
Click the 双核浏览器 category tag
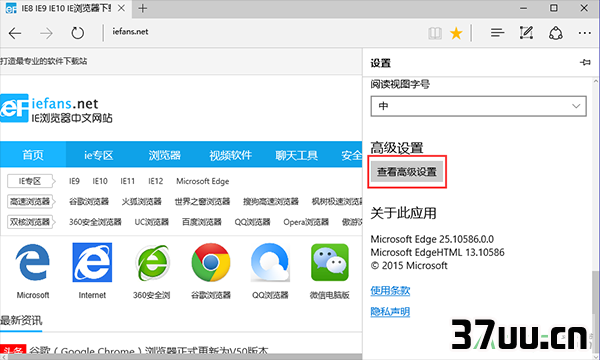click(31, 222)
